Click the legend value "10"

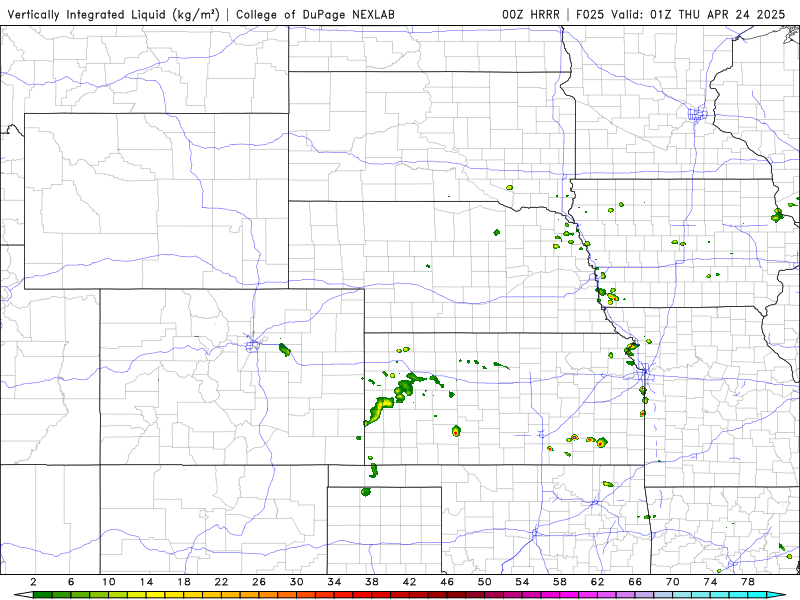tap(109, 582)
